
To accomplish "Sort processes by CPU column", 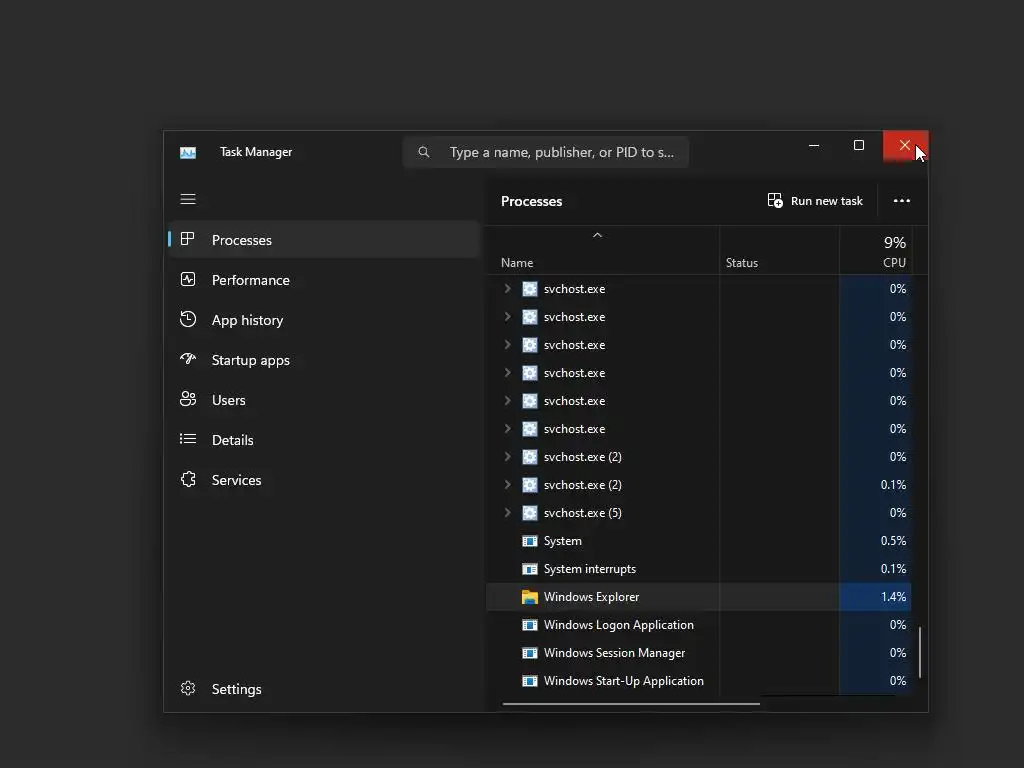I will [x=875, y=250].
